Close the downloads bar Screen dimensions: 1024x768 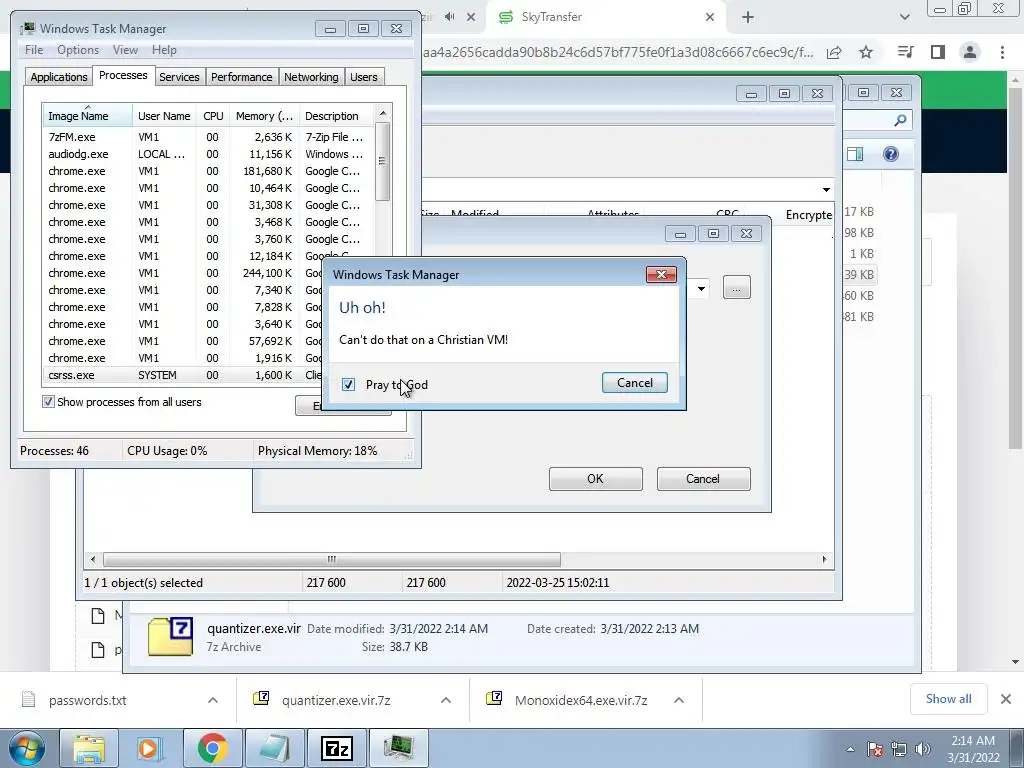pos(1006,699)
